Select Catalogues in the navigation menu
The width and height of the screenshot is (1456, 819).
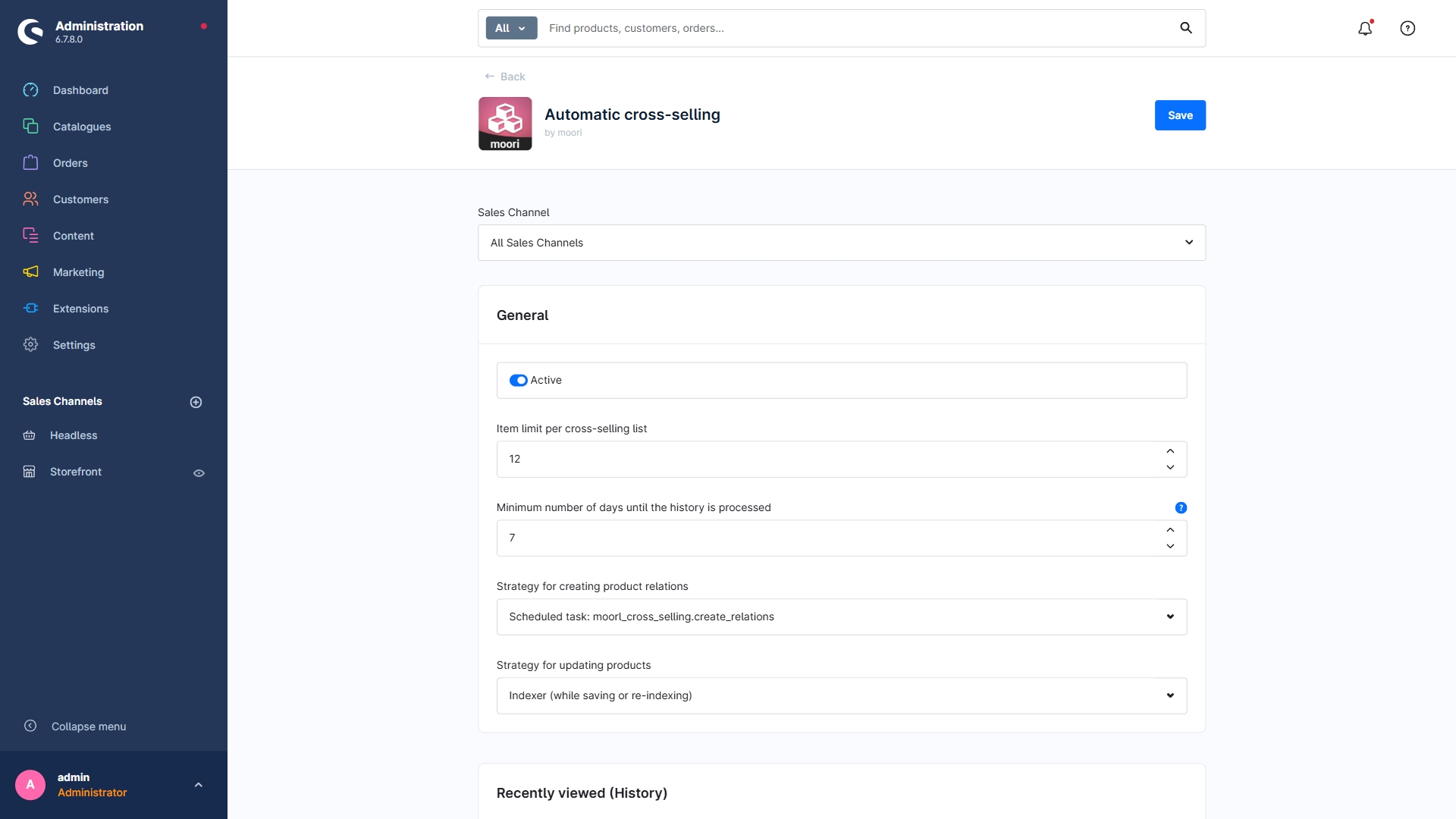(x=82, y=126)
